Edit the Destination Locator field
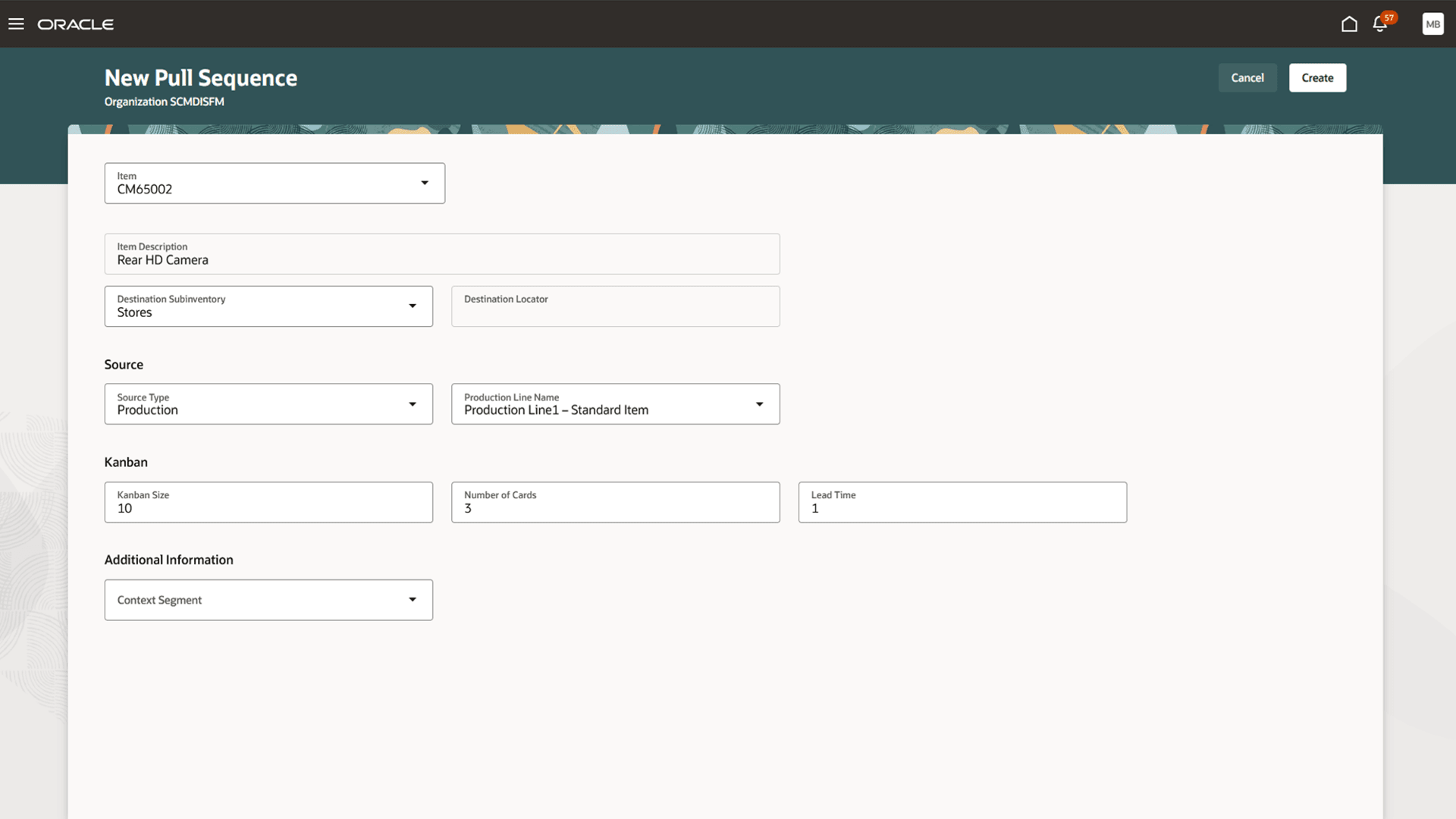 [x=614, y=306]
